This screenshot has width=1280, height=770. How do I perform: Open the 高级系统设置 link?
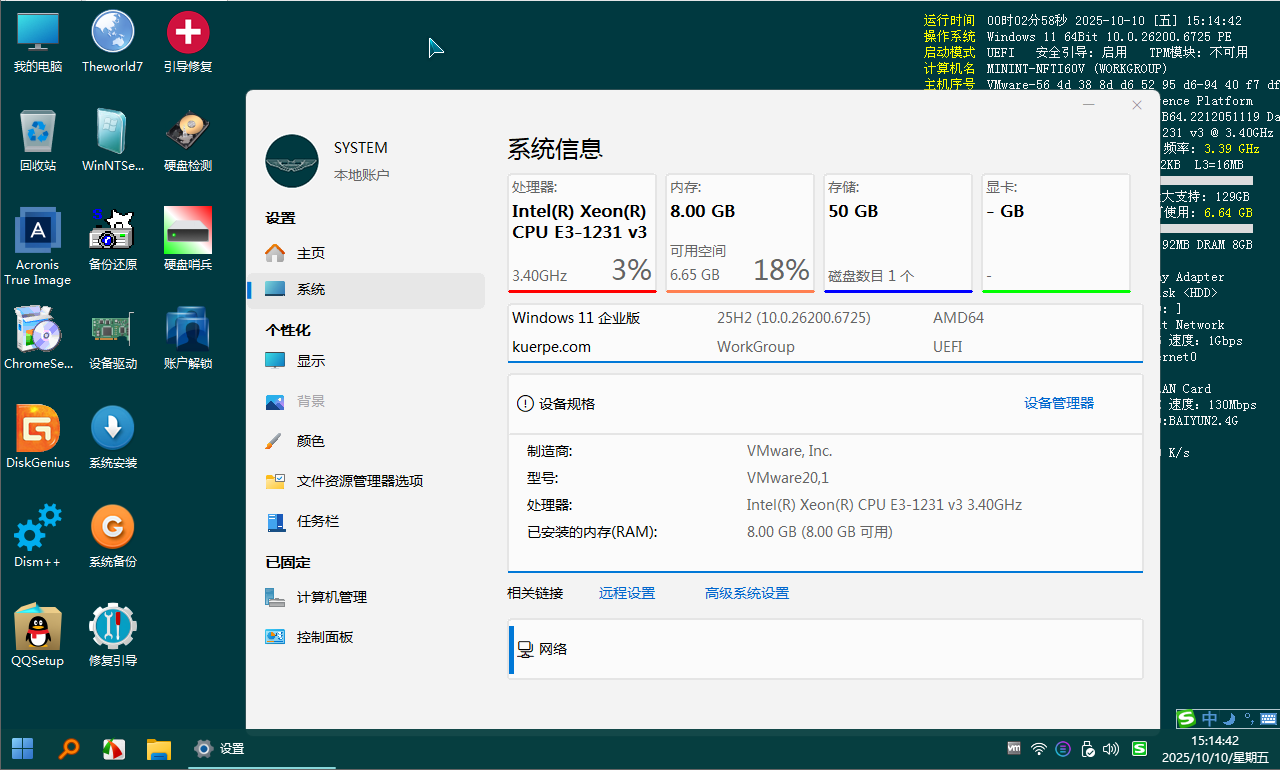(746, 593)
